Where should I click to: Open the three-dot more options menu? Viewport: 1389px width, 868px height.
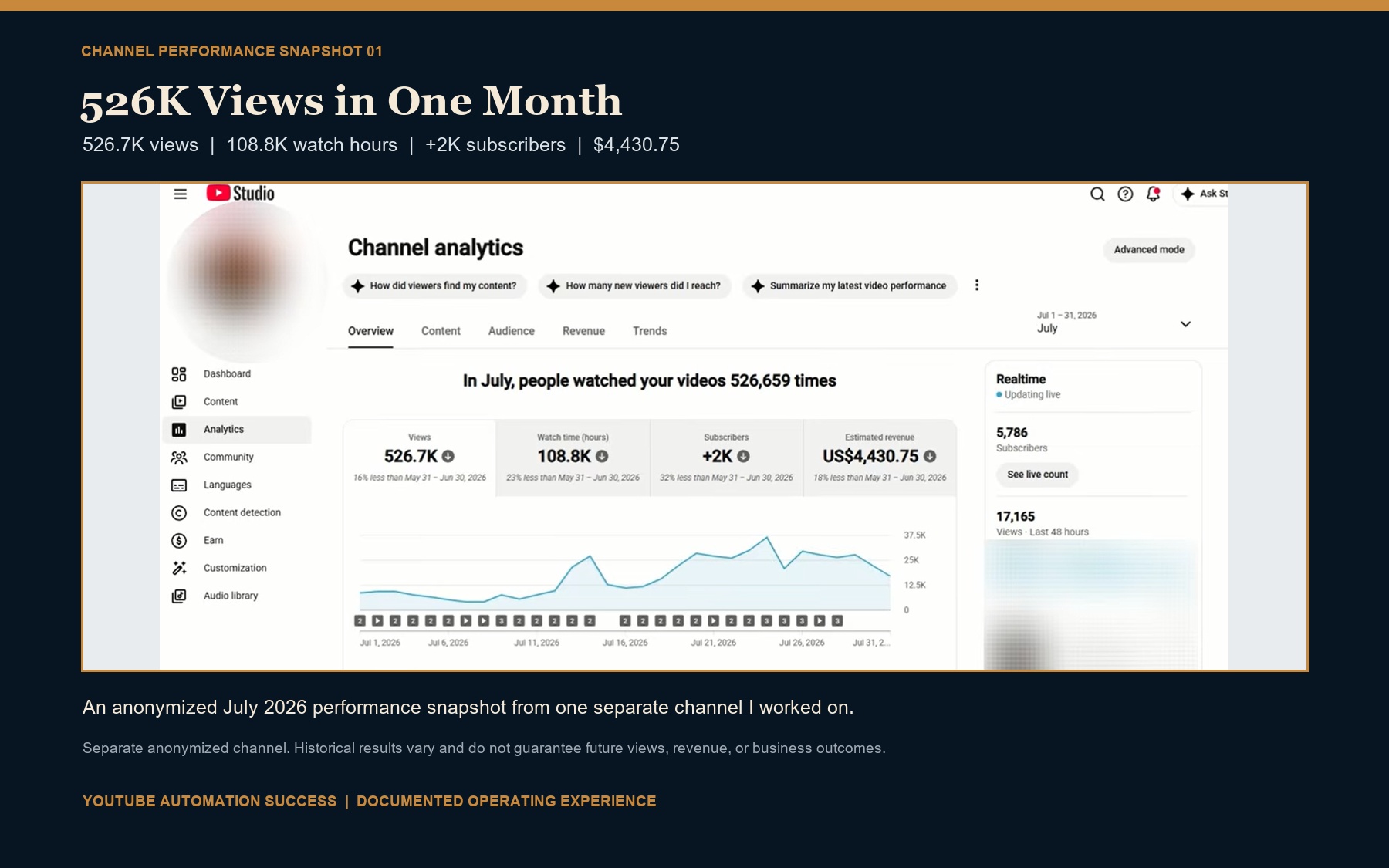(x=977, y=285)
